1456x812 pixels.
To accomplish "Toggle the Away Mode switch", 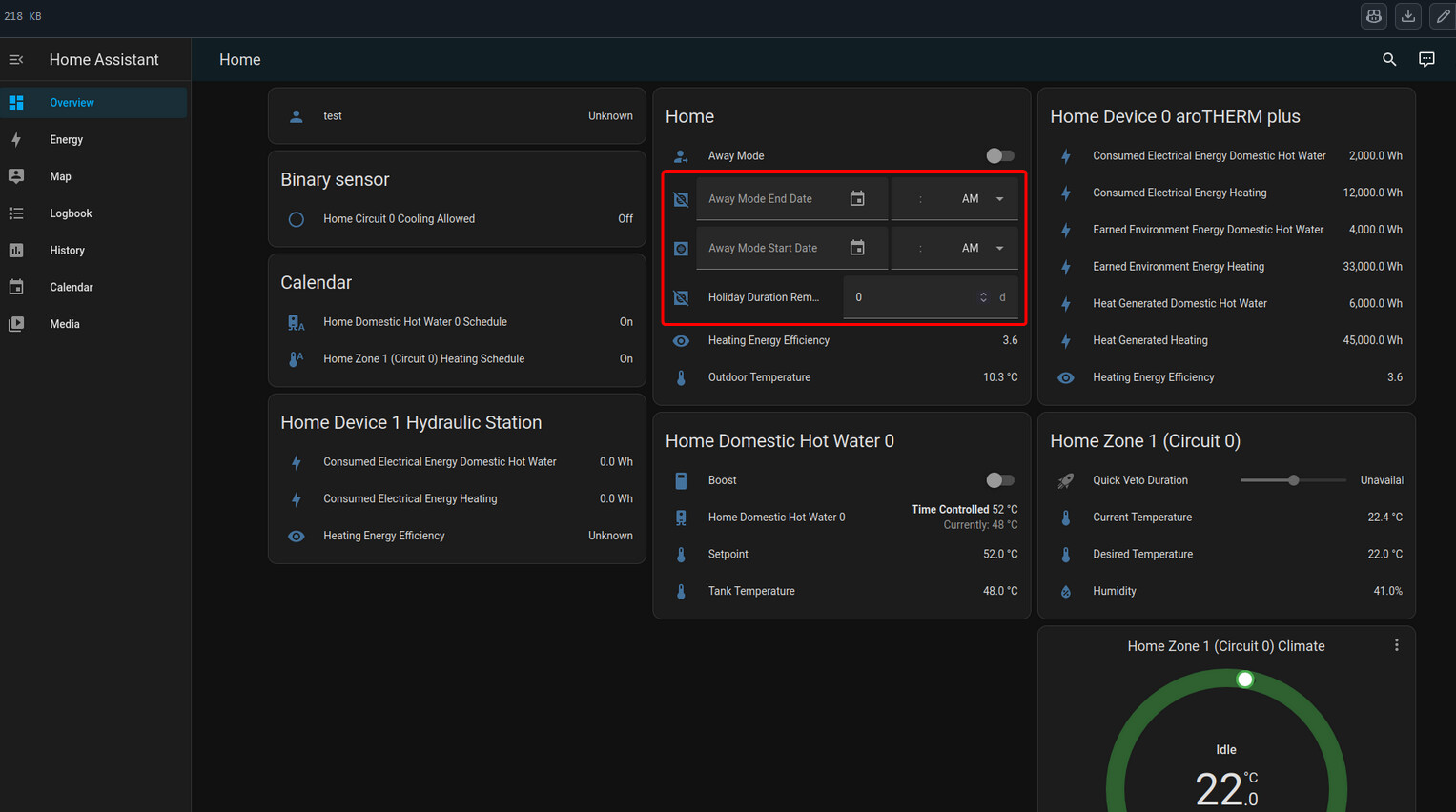I will 999,156.
